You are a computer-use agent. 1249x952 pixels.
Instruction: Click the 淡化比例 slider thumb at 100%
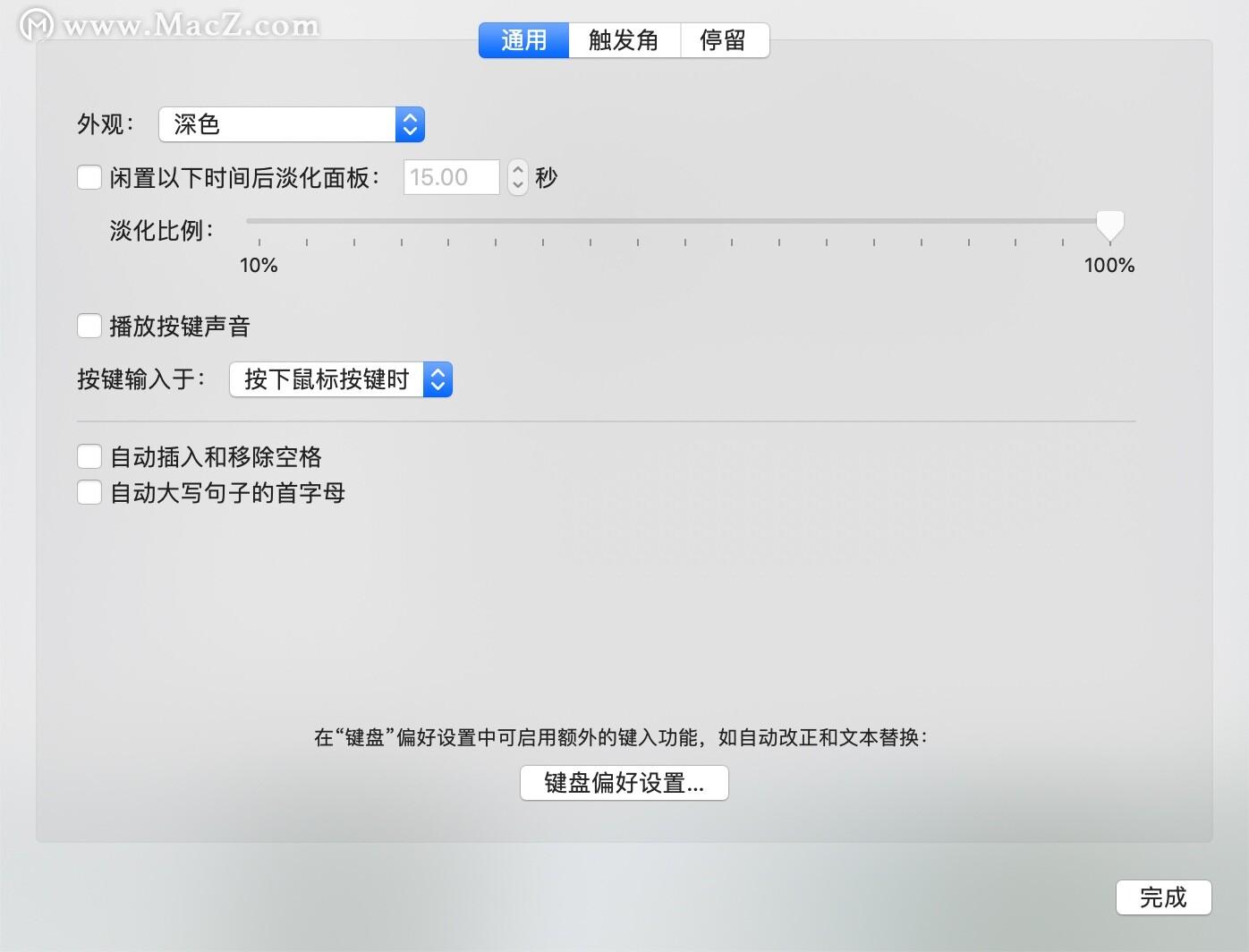[1110, 225]
